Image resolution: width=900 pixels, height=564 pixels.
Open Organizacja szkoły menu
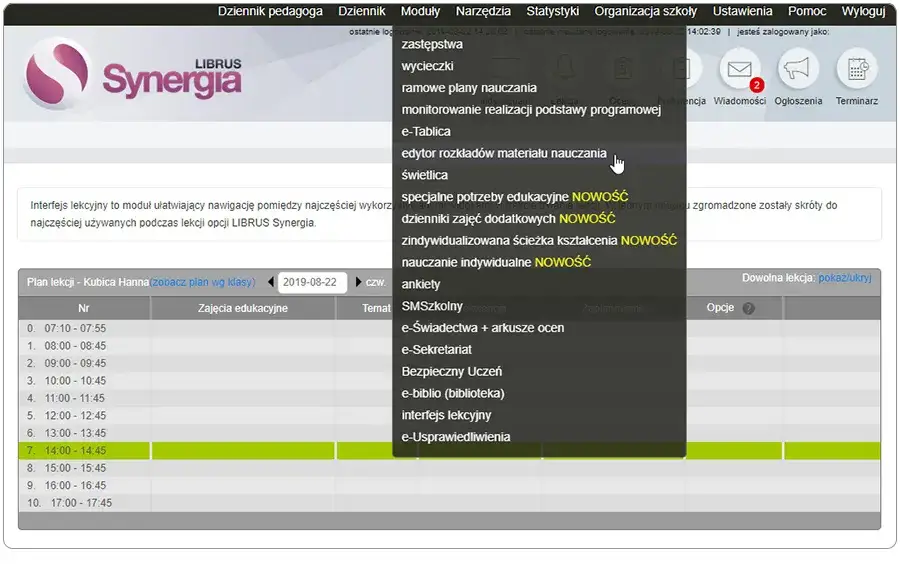pyautogui.click(x=645, y=11)
